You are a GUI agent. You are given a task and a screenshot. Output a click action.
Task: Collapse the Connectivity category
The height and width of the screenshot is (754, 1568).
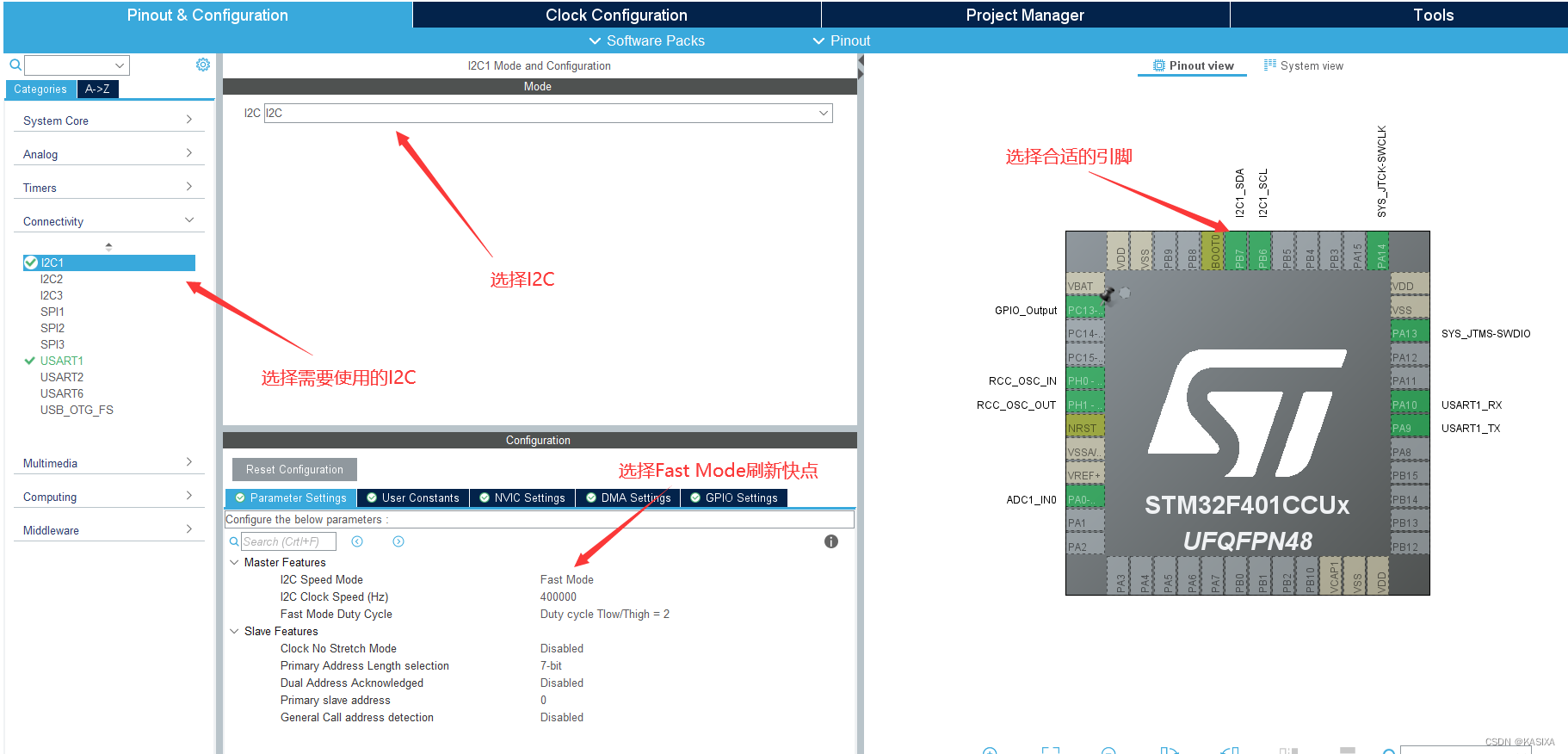click(189, 220)
